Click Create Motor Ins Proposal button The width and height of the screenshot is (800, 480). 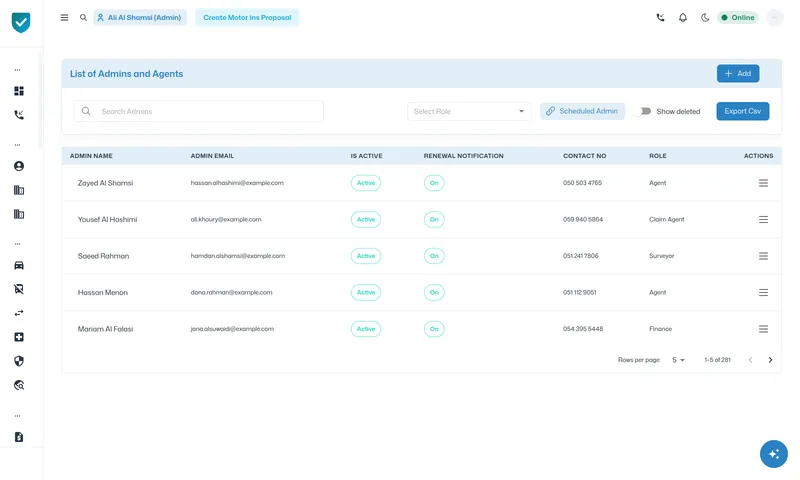(x=247, y=17)
